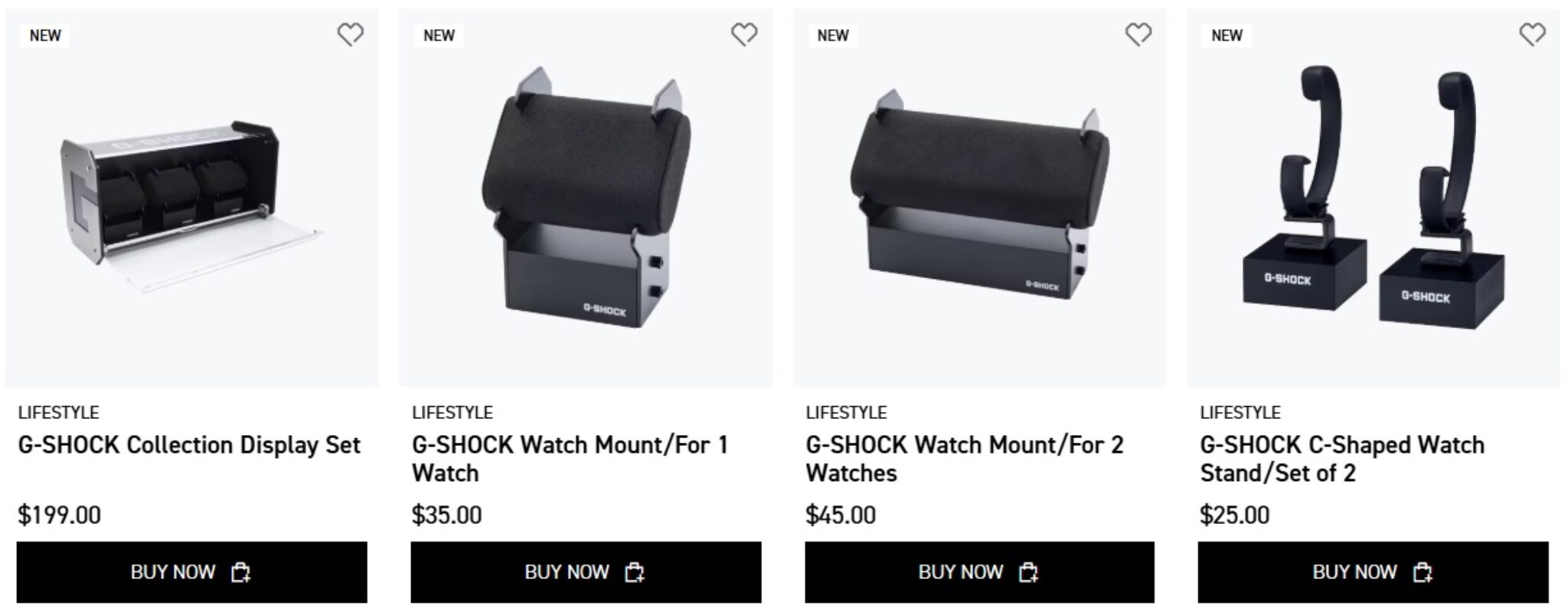Click Buy Now for the C-Shaped Watch Stand
The height and width of the screenshot is (612, 1568).
tap(1372, 571)
